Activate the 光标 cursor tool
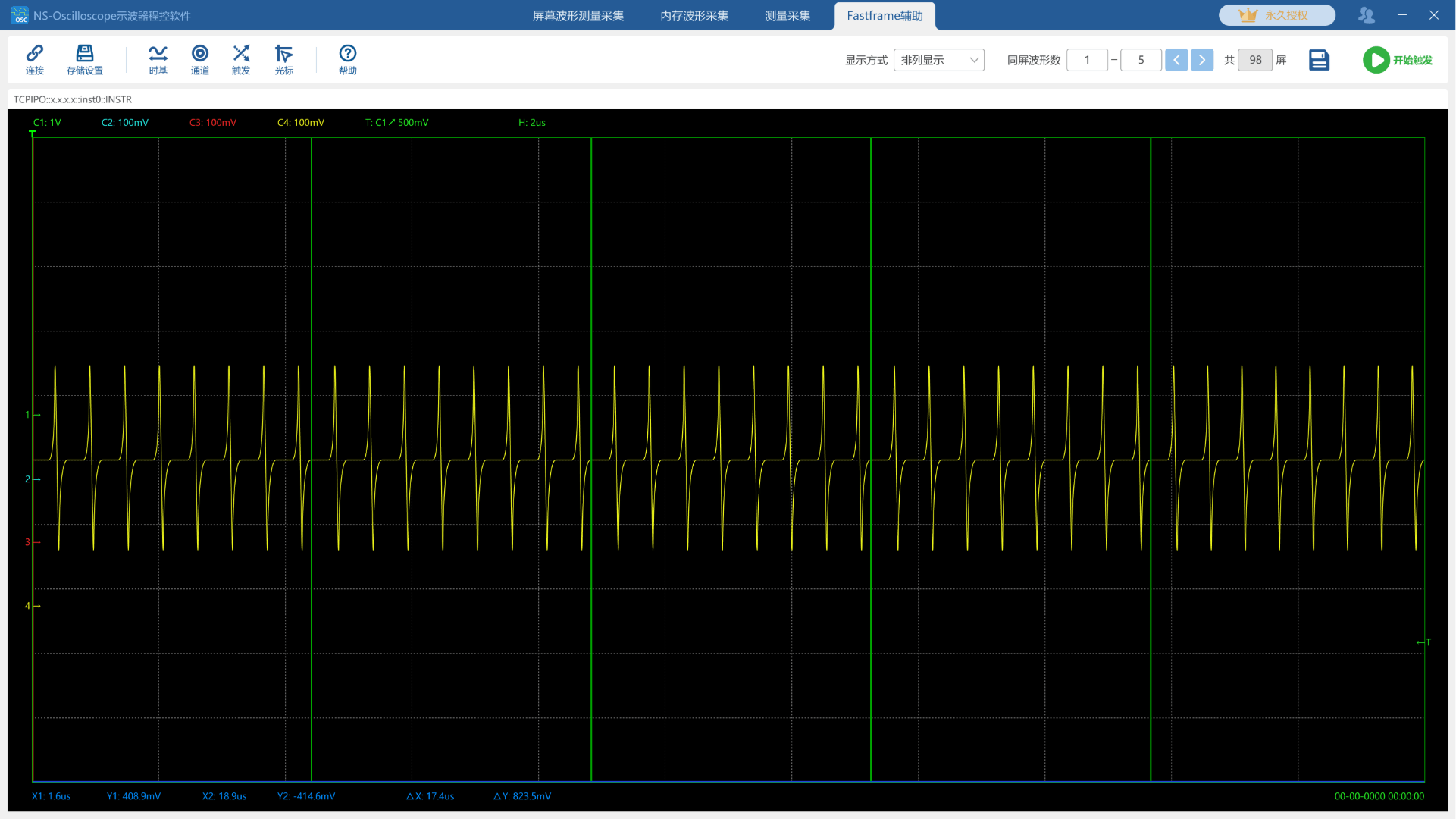The image size is (1456, 819). point(284,59)
